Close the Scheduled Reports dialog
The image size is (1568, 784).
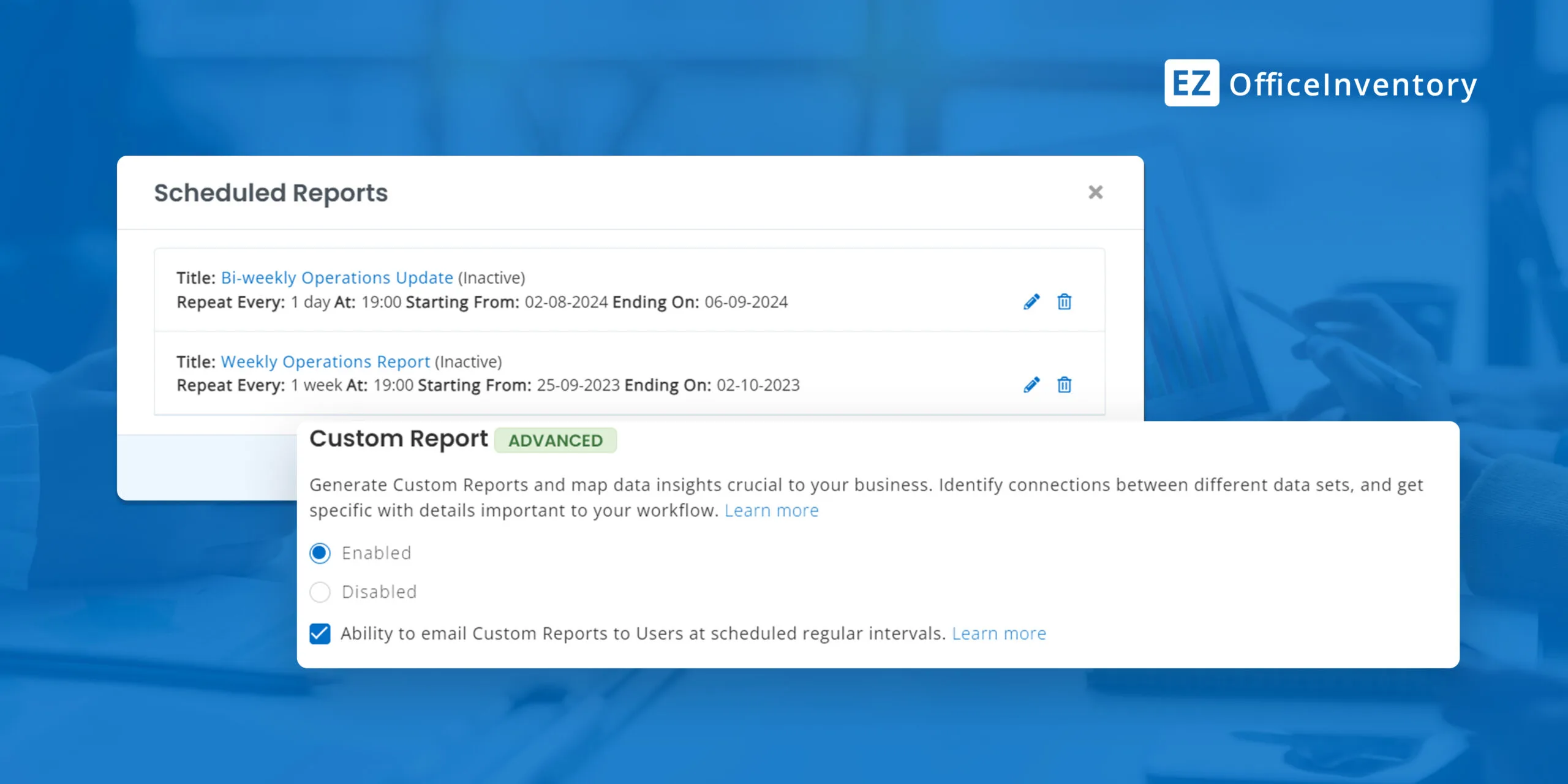click(1096, 192)
